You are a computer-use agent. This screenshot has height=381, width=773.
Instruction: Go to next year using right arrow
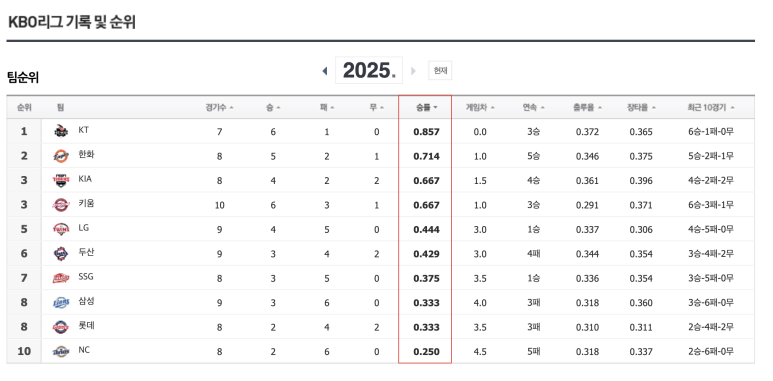[x=413, y=71]
